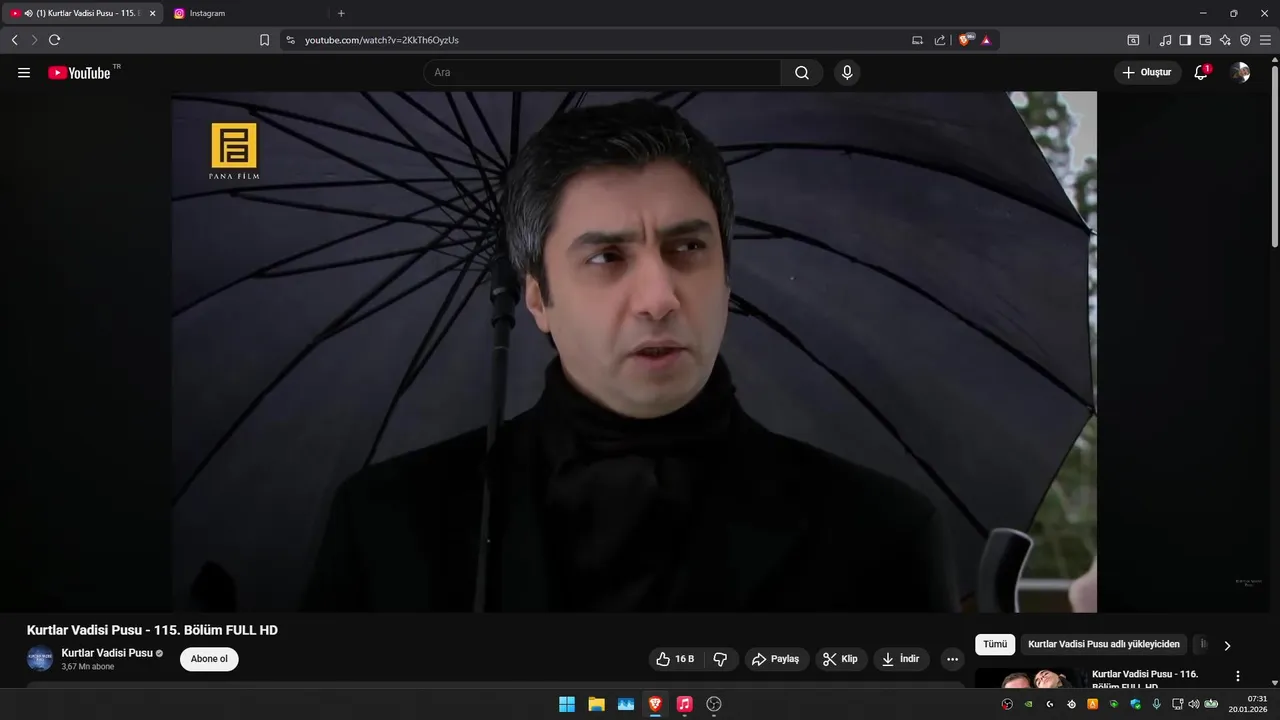Click the youtube.com address bar URL
Viewport: 1280px width, 720px height.
coord(382,40)
